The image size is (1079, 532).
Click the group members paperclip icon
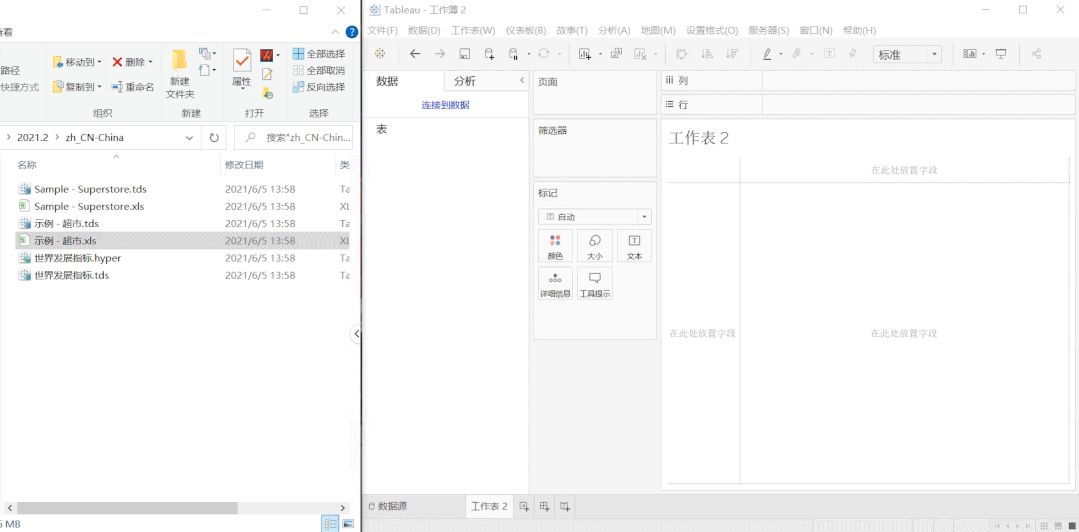[797, 54]
